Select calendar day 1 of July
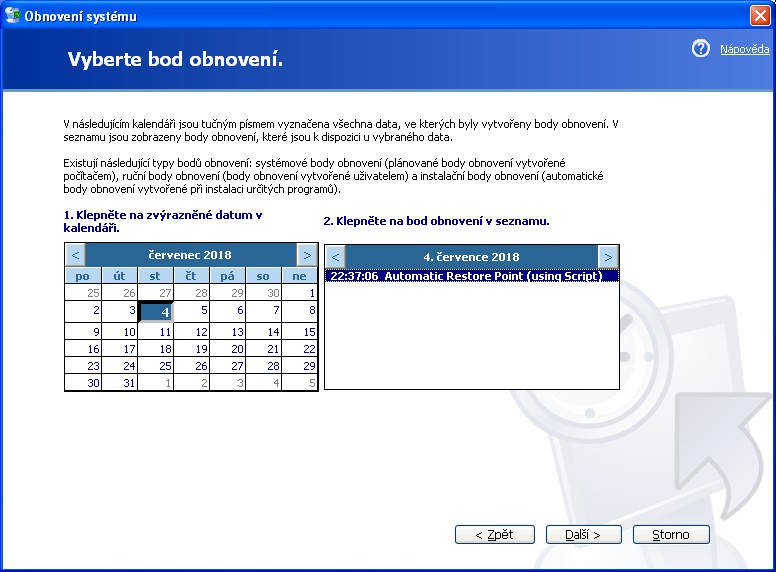Viewport: 776px width, 572px height. click(x=299, y=292)
